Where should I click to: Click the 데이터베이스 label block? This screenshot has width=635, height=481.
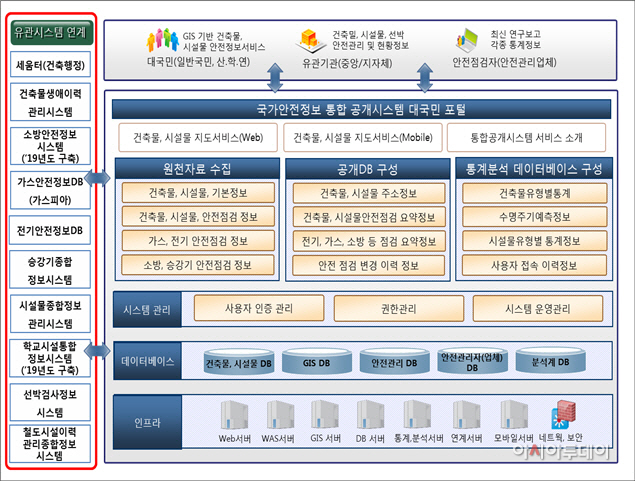147,361
